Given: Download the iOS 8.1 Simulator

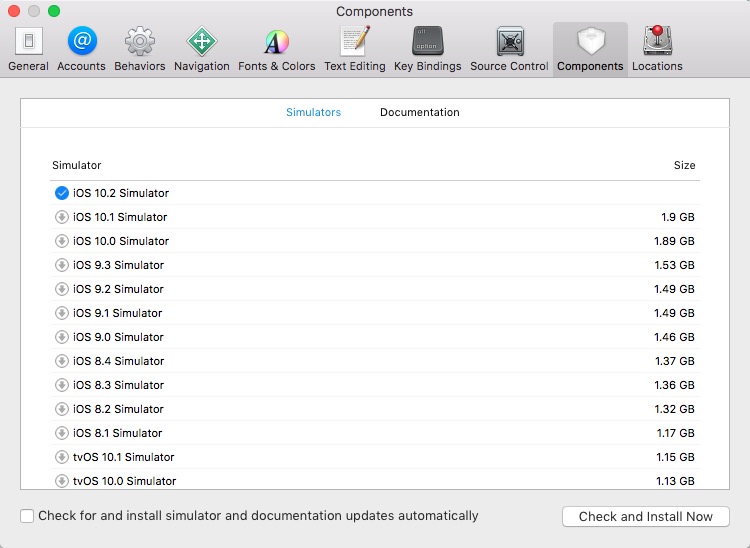Looking at the screenshot, I should 62,433.
